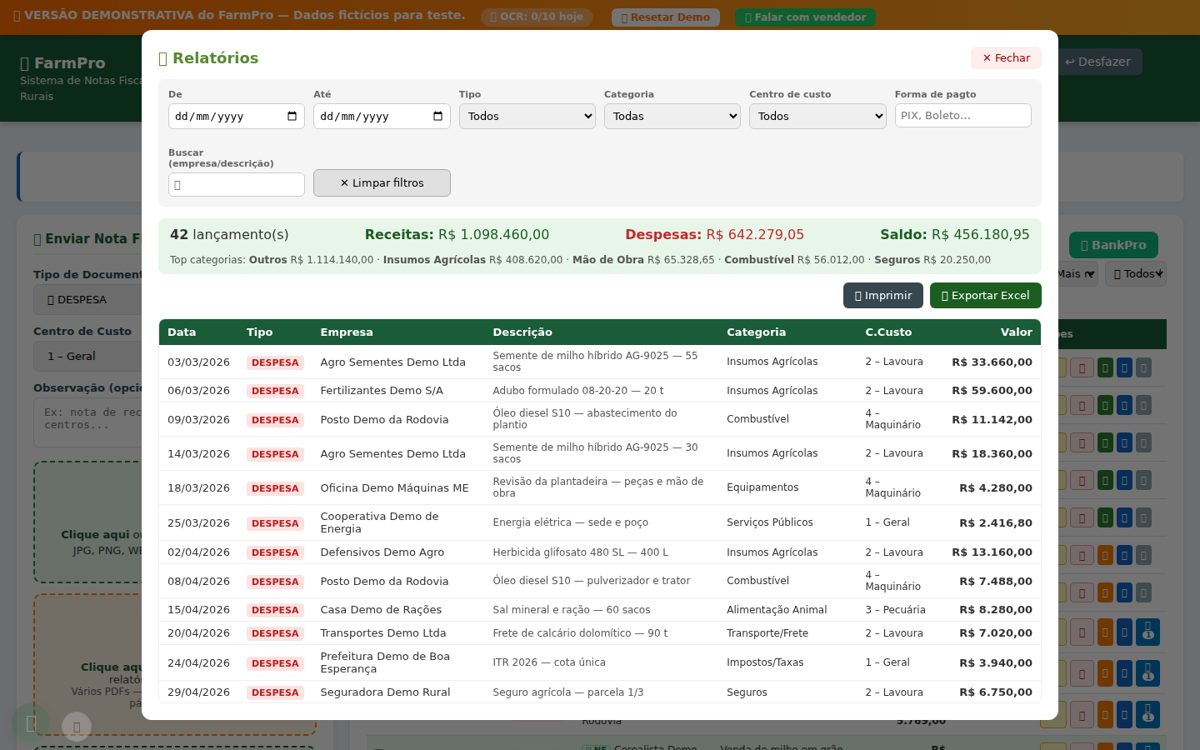Viewport: 1200px width, 750px height.
Task: Click the Empresa column header
Action: pyautogui.click(x=346, y=332)
